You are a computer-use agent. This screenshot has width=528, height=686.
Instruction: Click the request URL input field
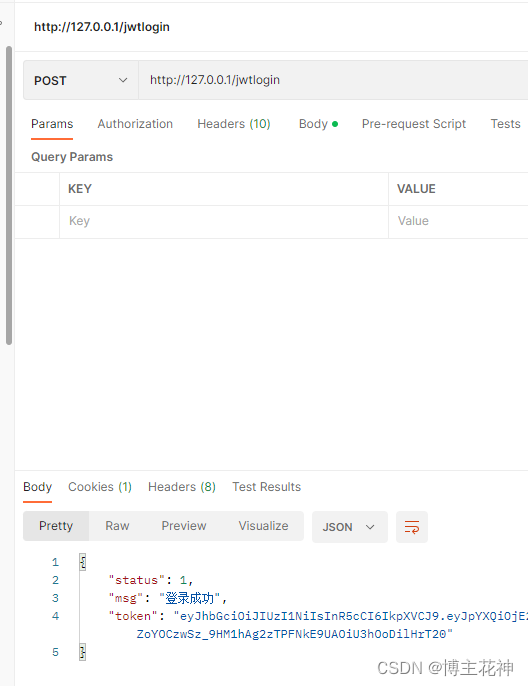tap(333, 80)
